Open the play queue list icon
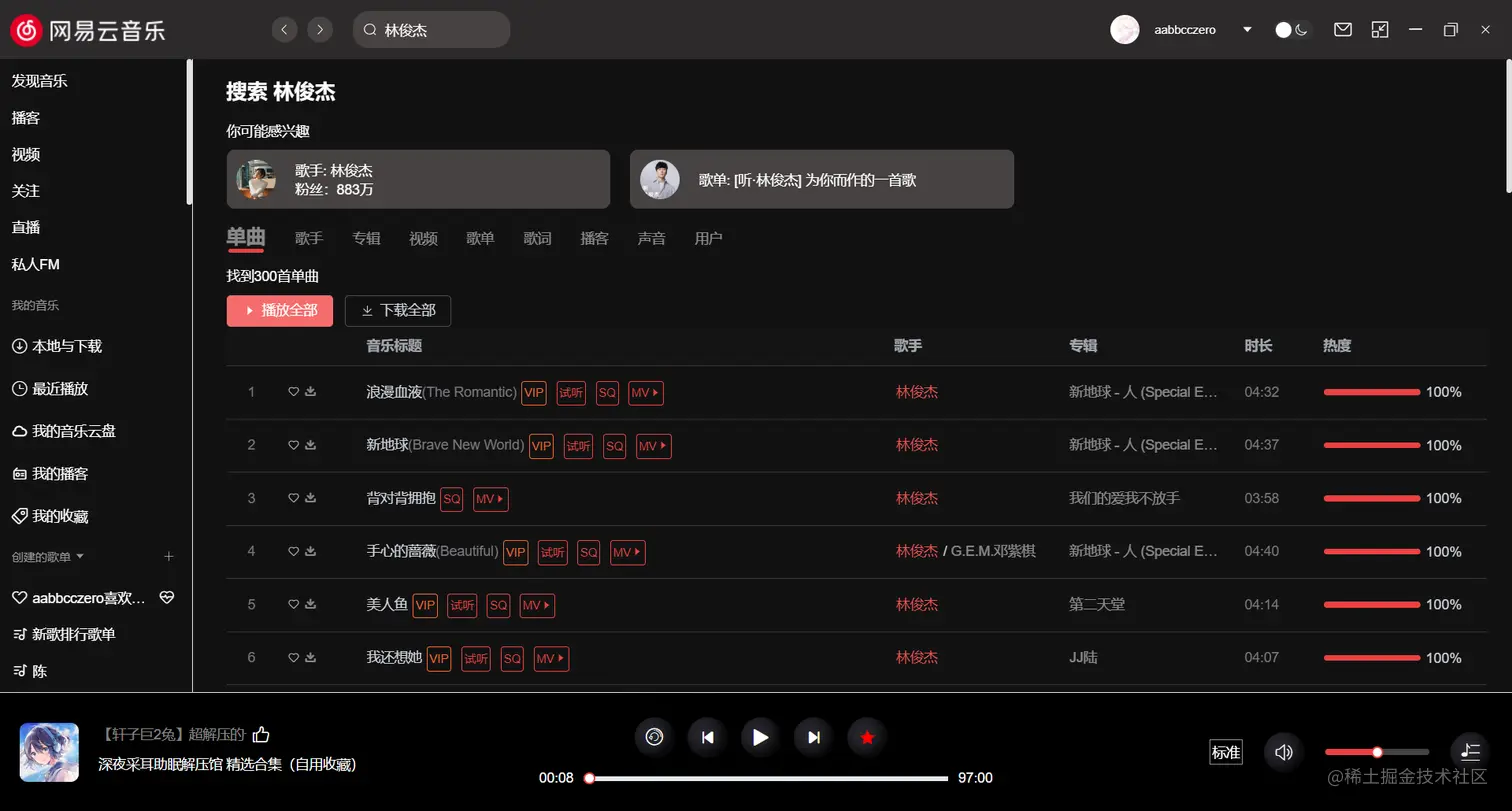1512x811 pixels. point(1469,752)
